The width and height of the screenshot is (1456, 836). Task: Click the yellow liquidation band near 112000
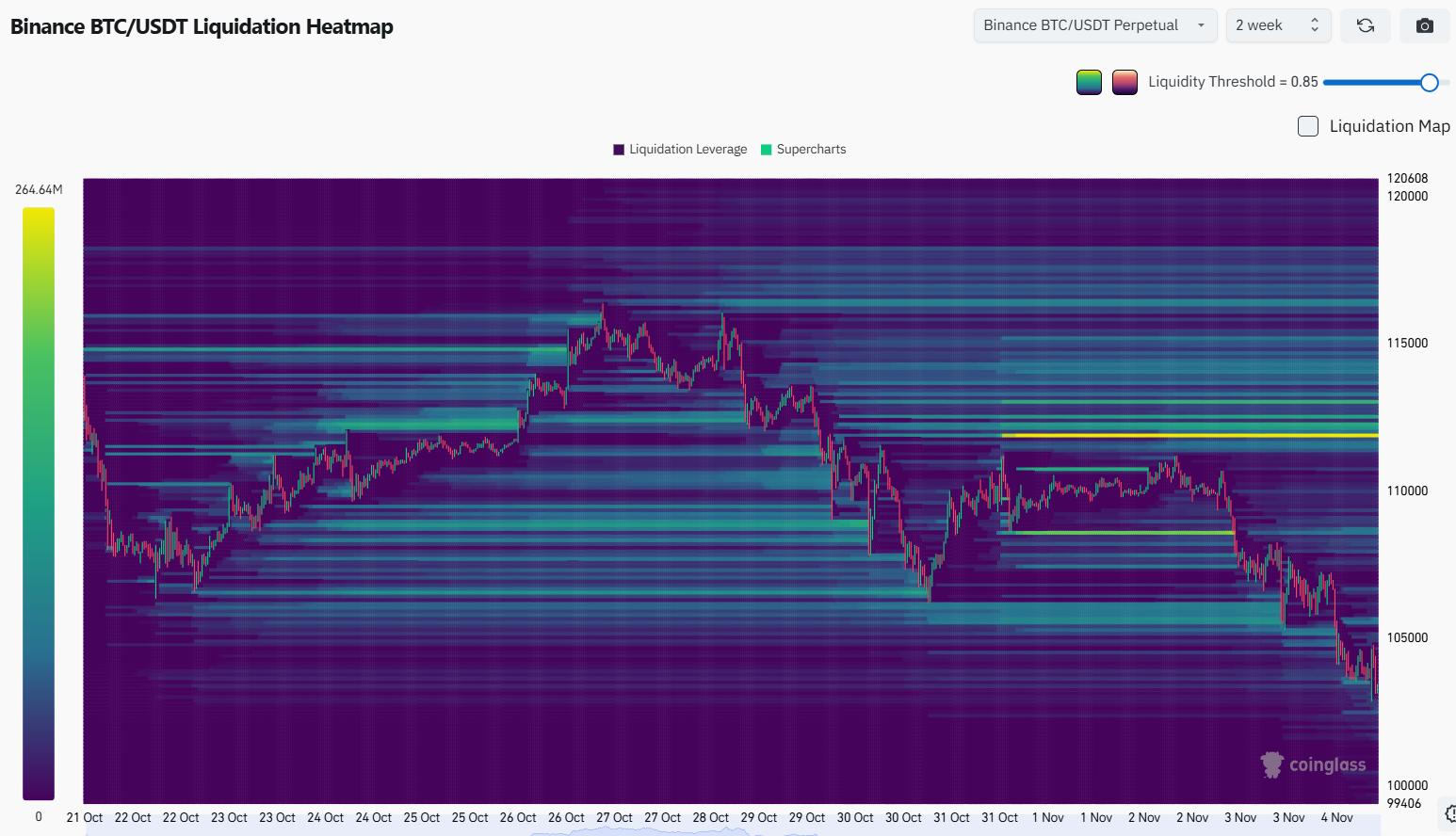(x=1187, y=436)
